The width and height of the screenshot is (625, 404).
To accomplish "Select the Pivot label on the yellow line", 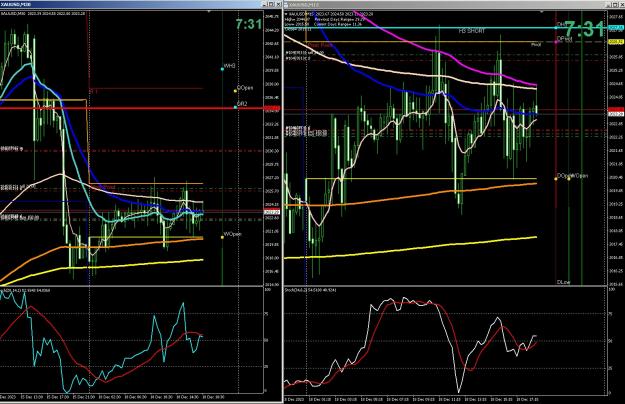I will (536, 45).
